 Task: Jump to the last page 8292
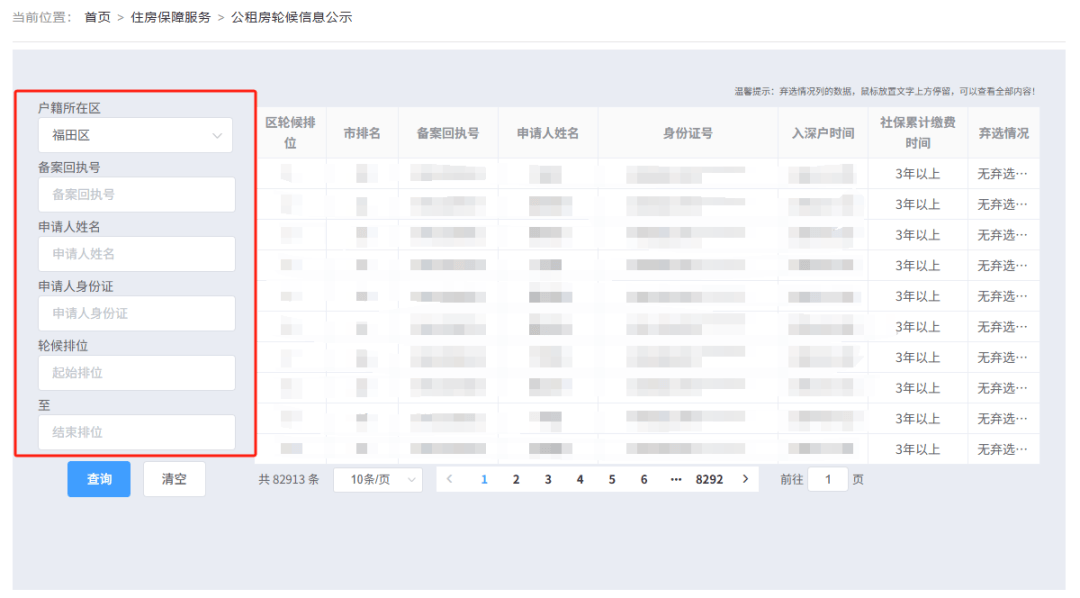click(x=710, y=479)
